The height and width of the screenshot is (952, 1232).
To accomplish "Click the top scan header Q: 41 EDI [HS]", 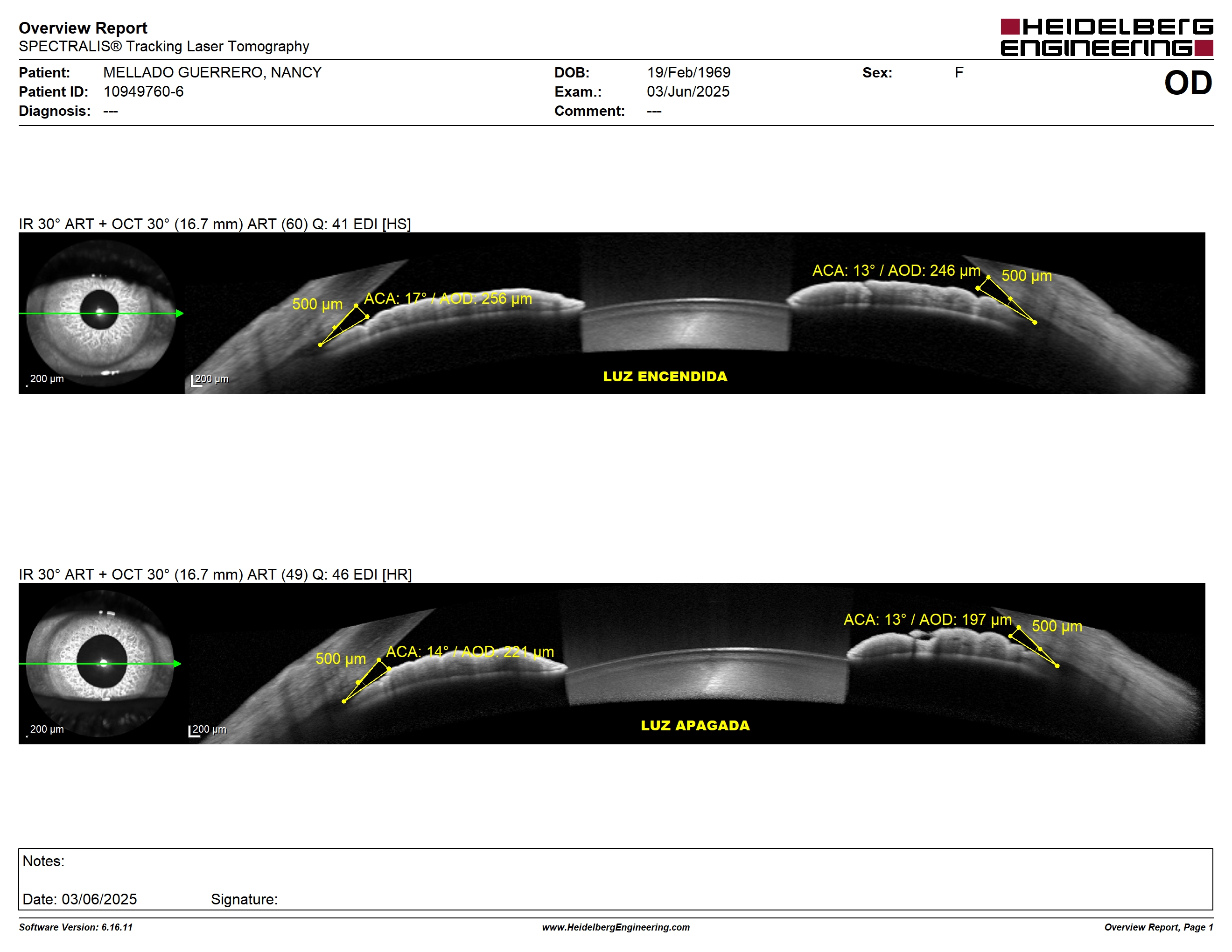I will (361, 224).
